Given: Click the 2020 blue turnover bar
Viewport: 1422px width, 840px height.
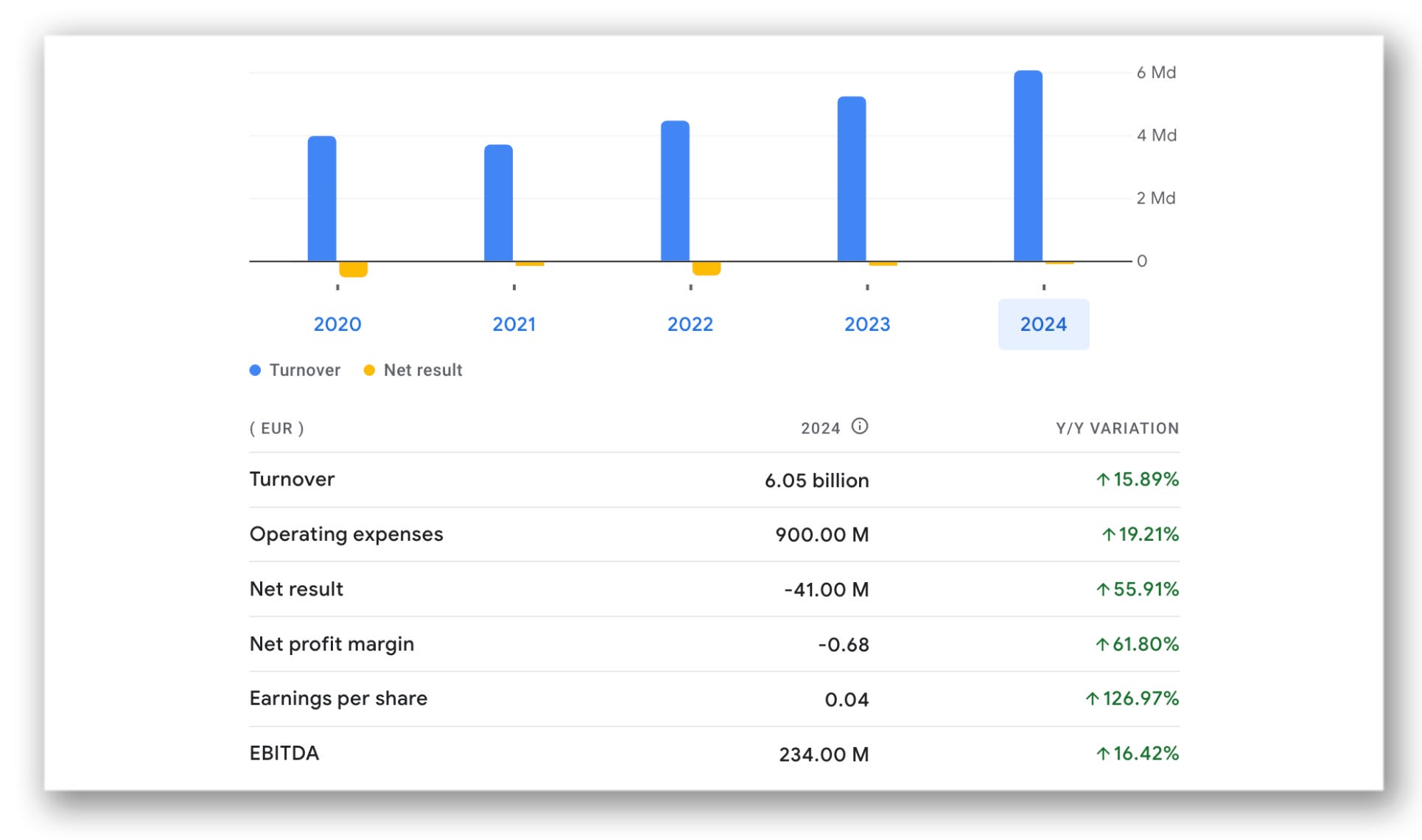Looking at the screenshot, I should click(x=322, y=199).
